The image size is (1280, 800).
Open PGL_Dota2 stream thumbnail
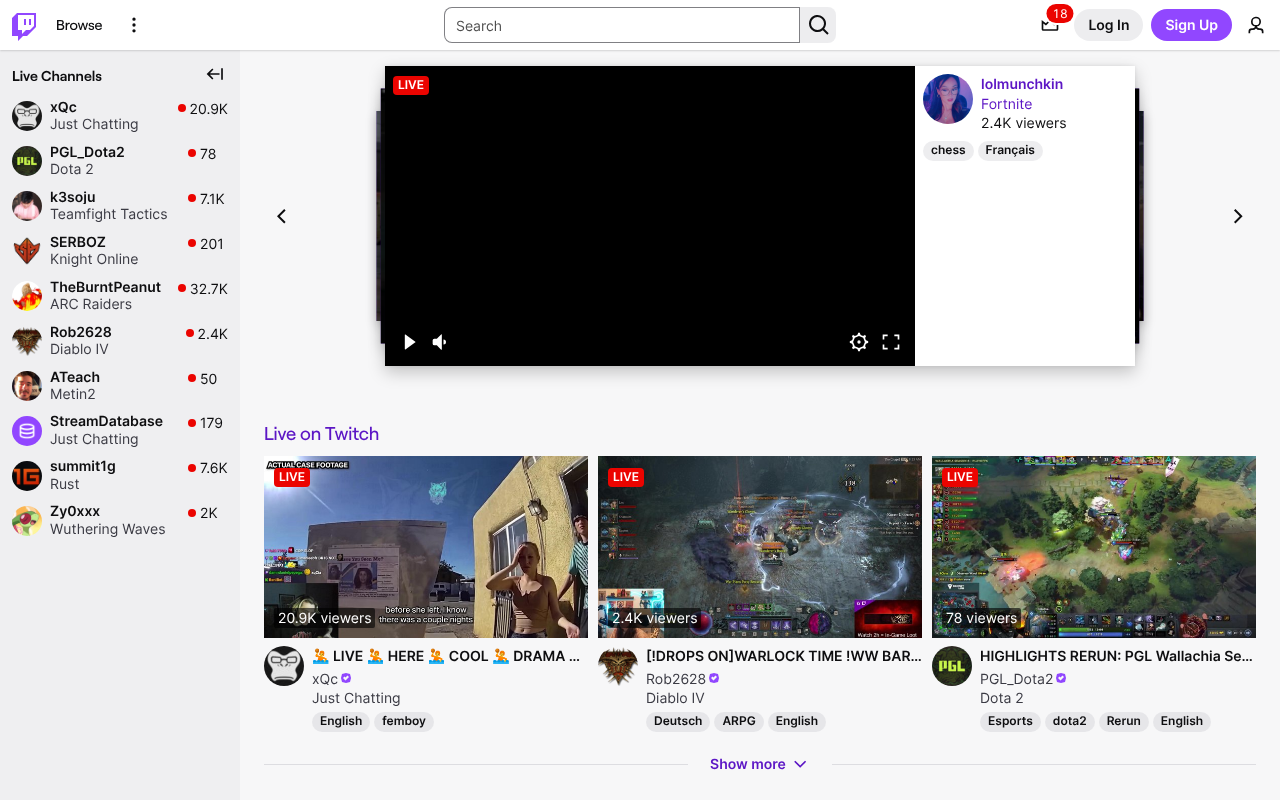pos(1094,547)
